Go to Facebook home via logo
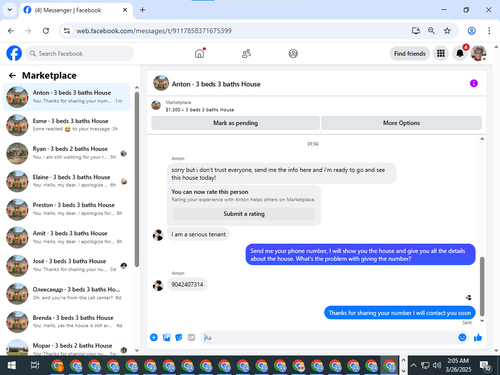The width and height of the screenshot is (500, 375). (x=14, y=53)
